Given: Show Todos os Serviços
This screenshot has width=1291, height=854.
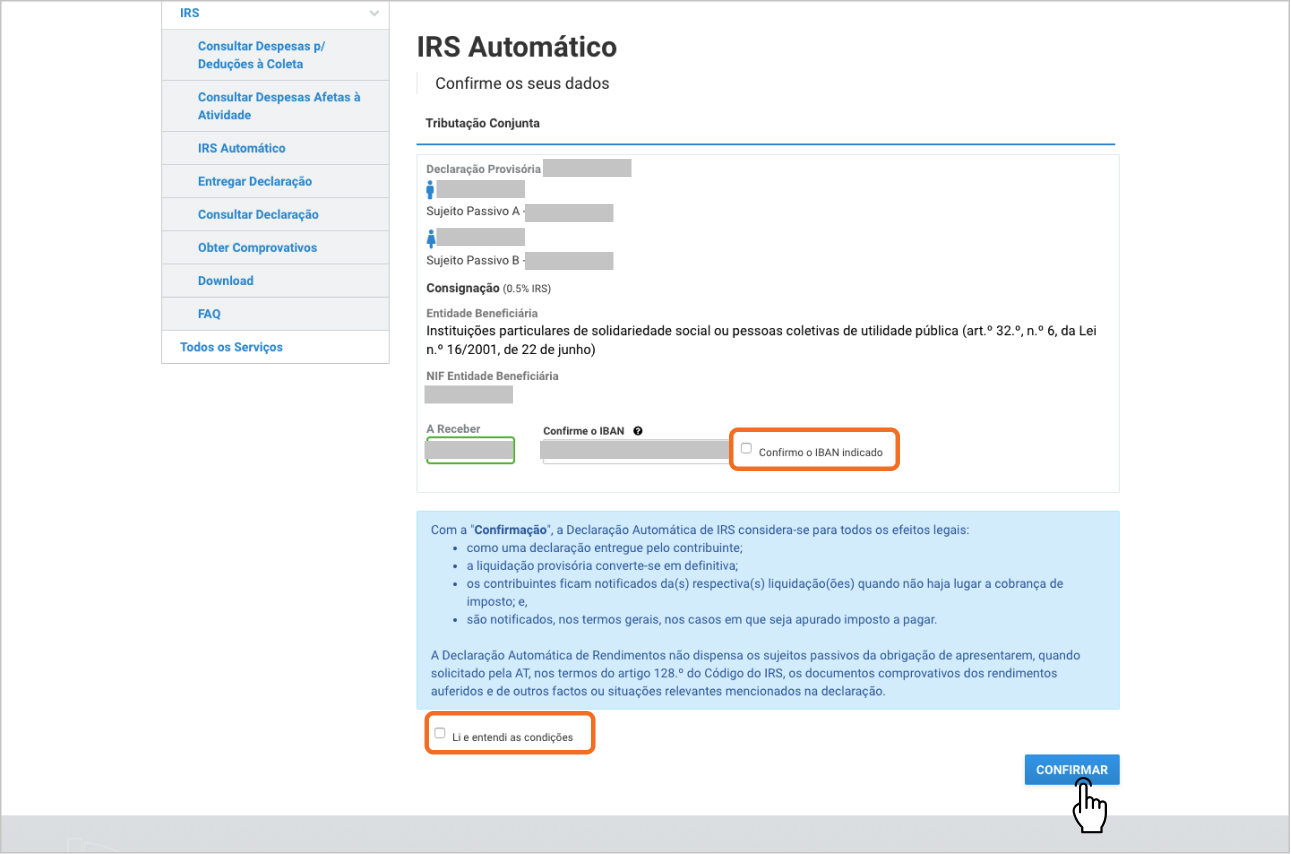Looking at the screenshot, I should coord(231,347).
